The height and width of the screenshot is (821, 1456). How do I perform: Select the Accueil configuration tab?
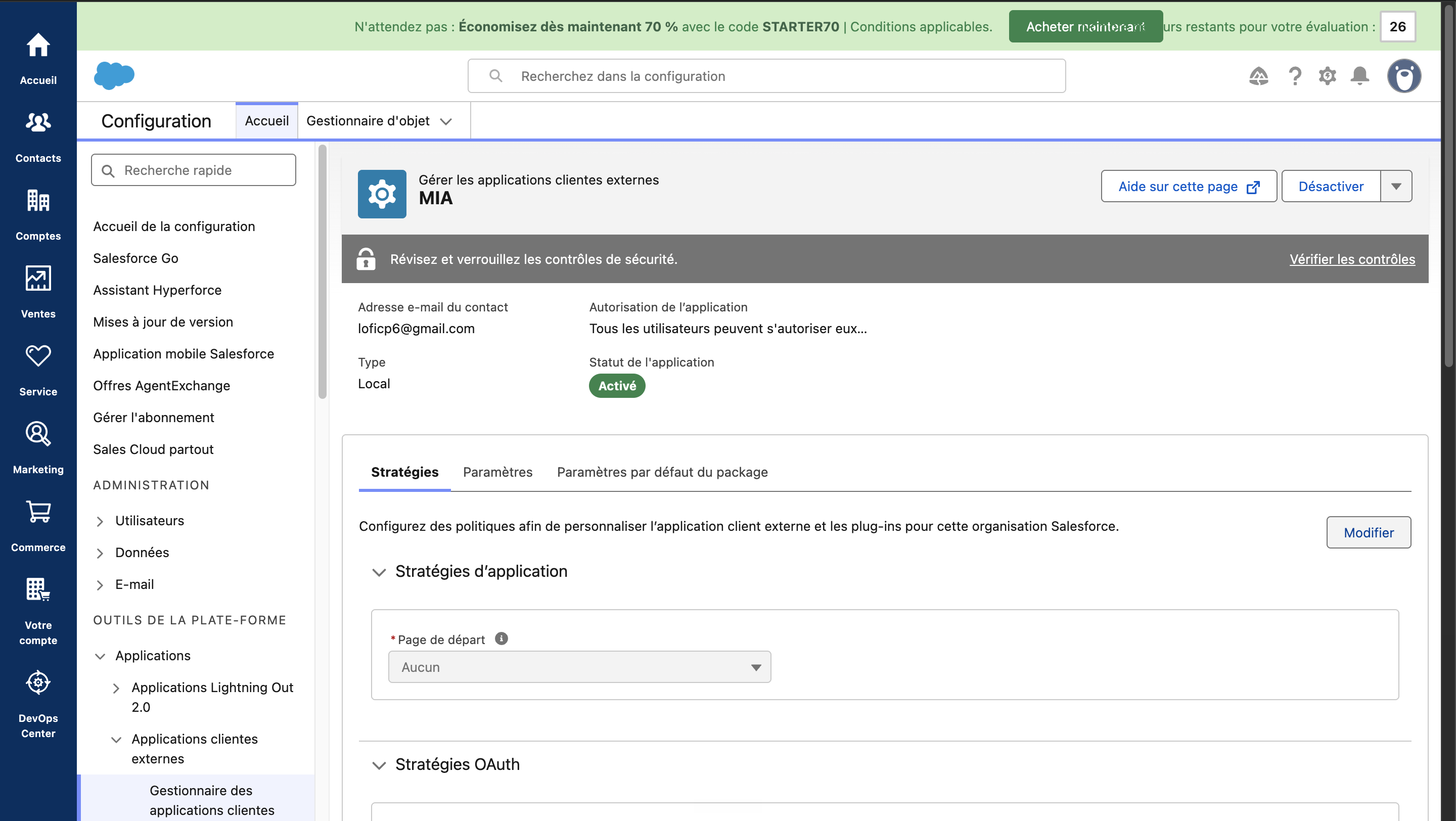[267, 121]
